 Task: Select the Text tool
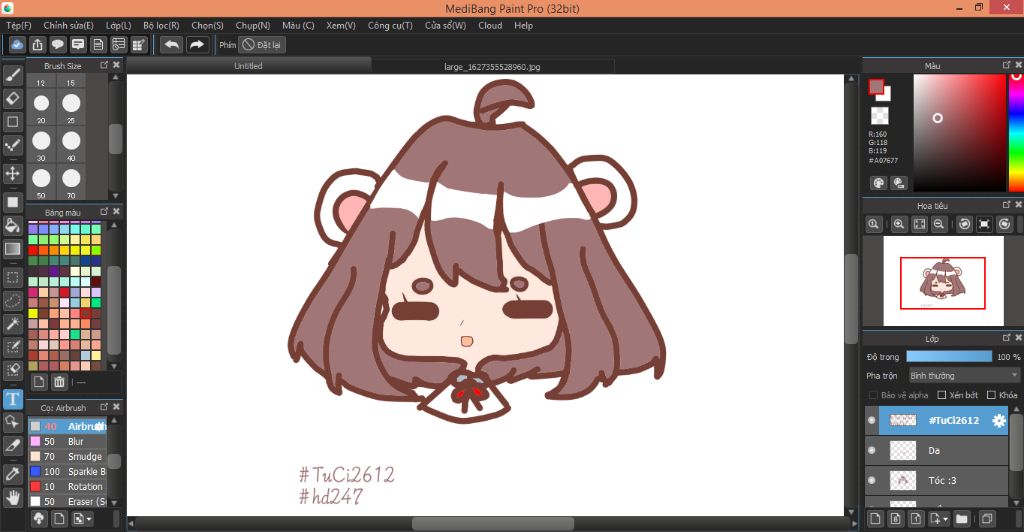[x=12, y=399]
